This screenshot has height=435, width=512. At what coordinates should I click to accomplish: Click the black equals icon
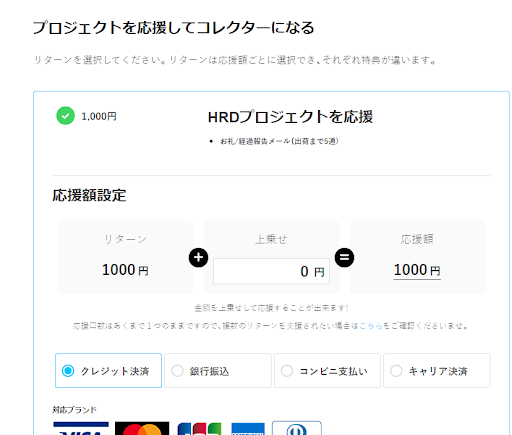tap(344, 257)
